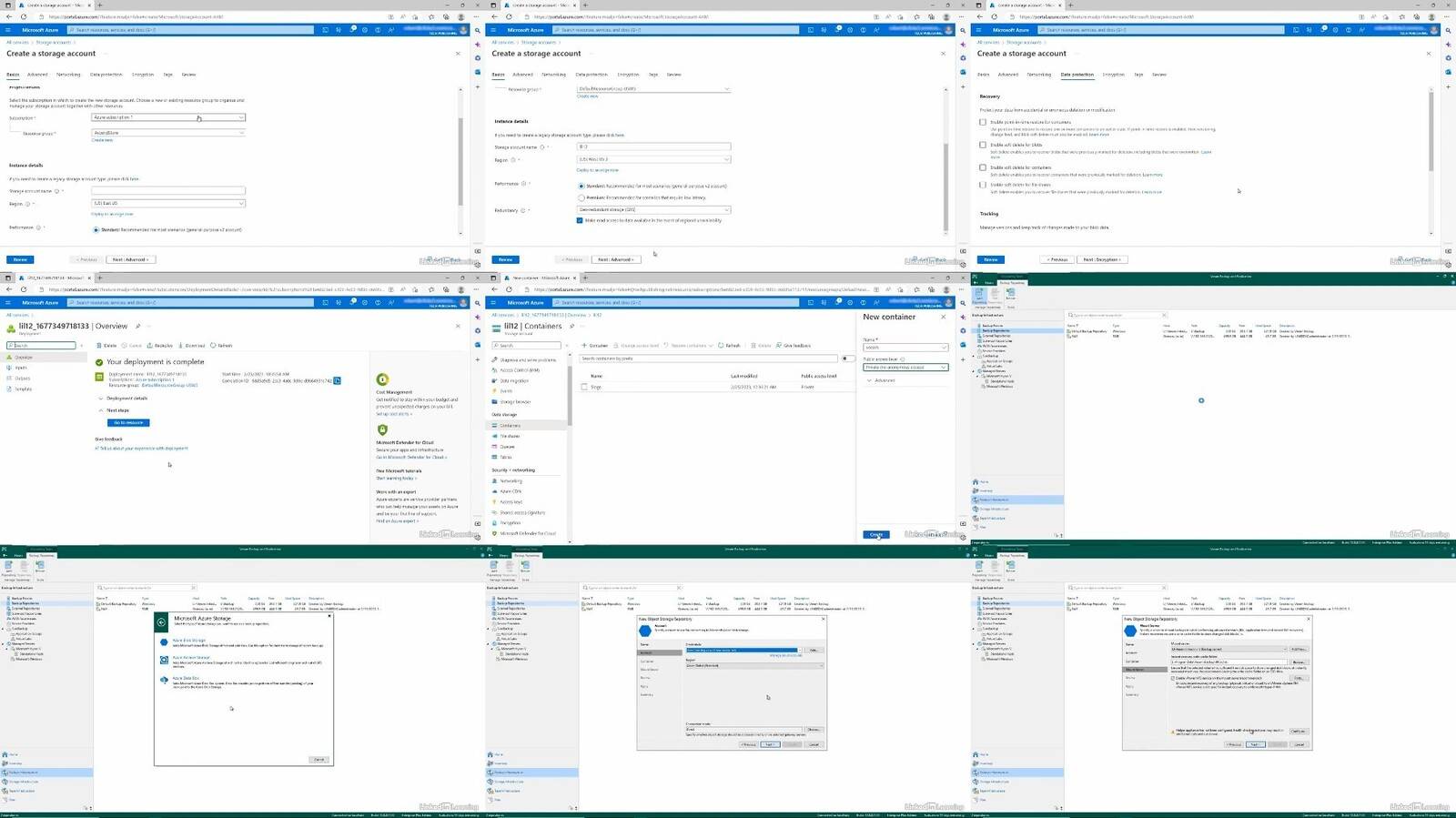The height and width of the screenshot is (818, 1456).
Task: Click the Defender for Cloud shield in deployment Overview
Action: (x=382, y=429)
